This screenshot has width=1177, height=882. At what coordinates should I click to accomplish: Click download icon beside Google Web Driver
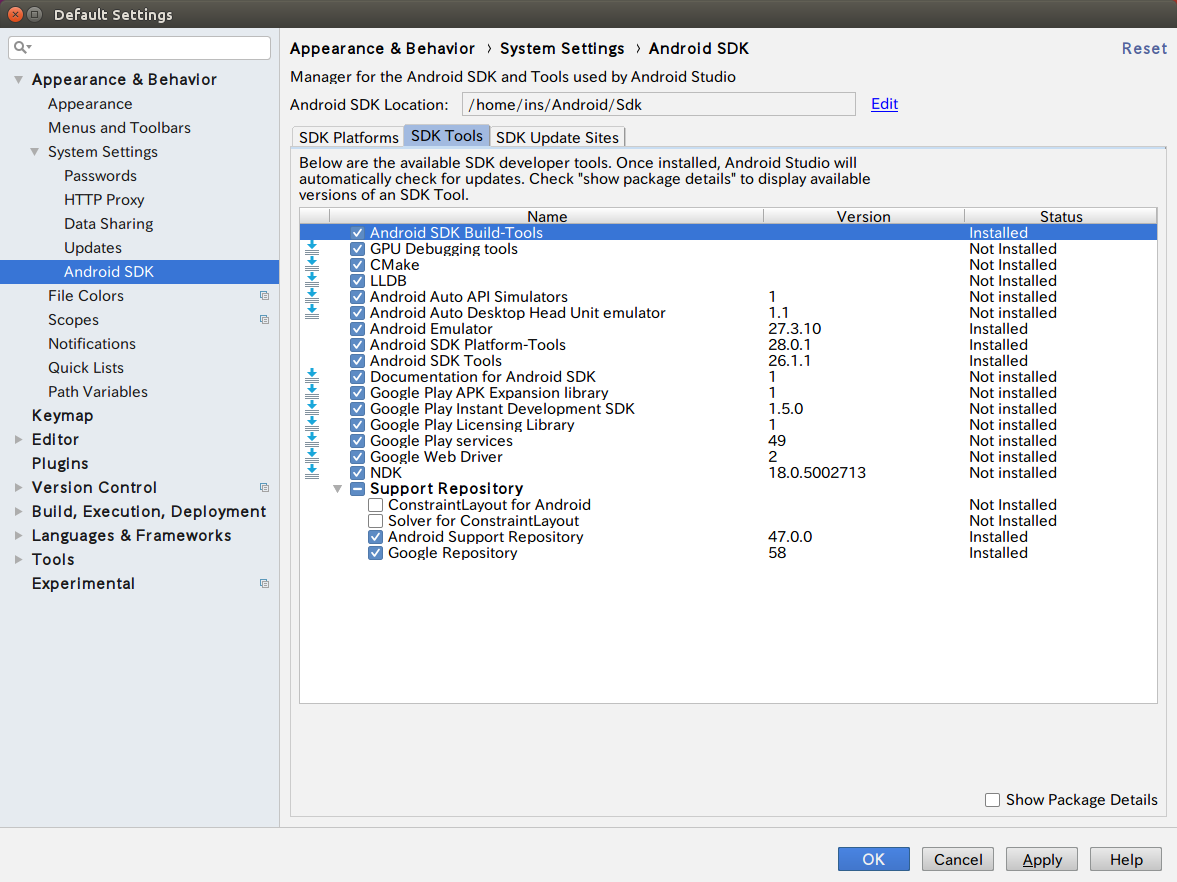click(x=312, y=456)
